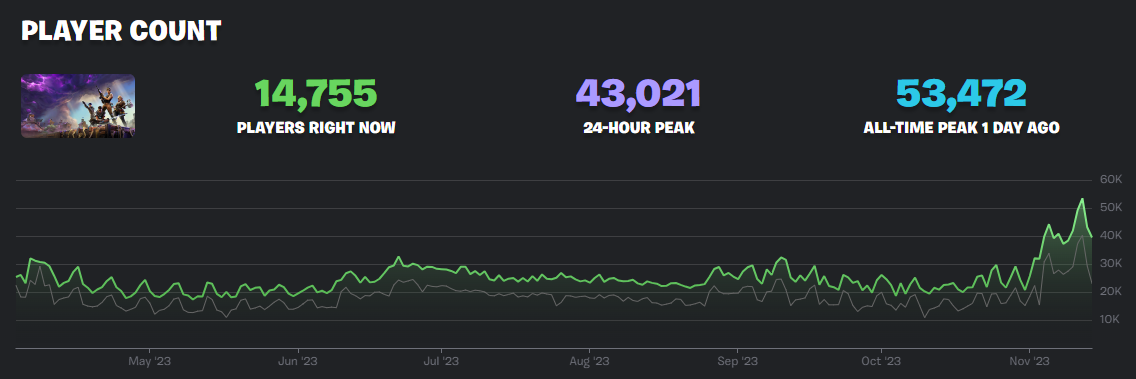Click the 'PLAYER COUNT' heading

pos(121,31)
